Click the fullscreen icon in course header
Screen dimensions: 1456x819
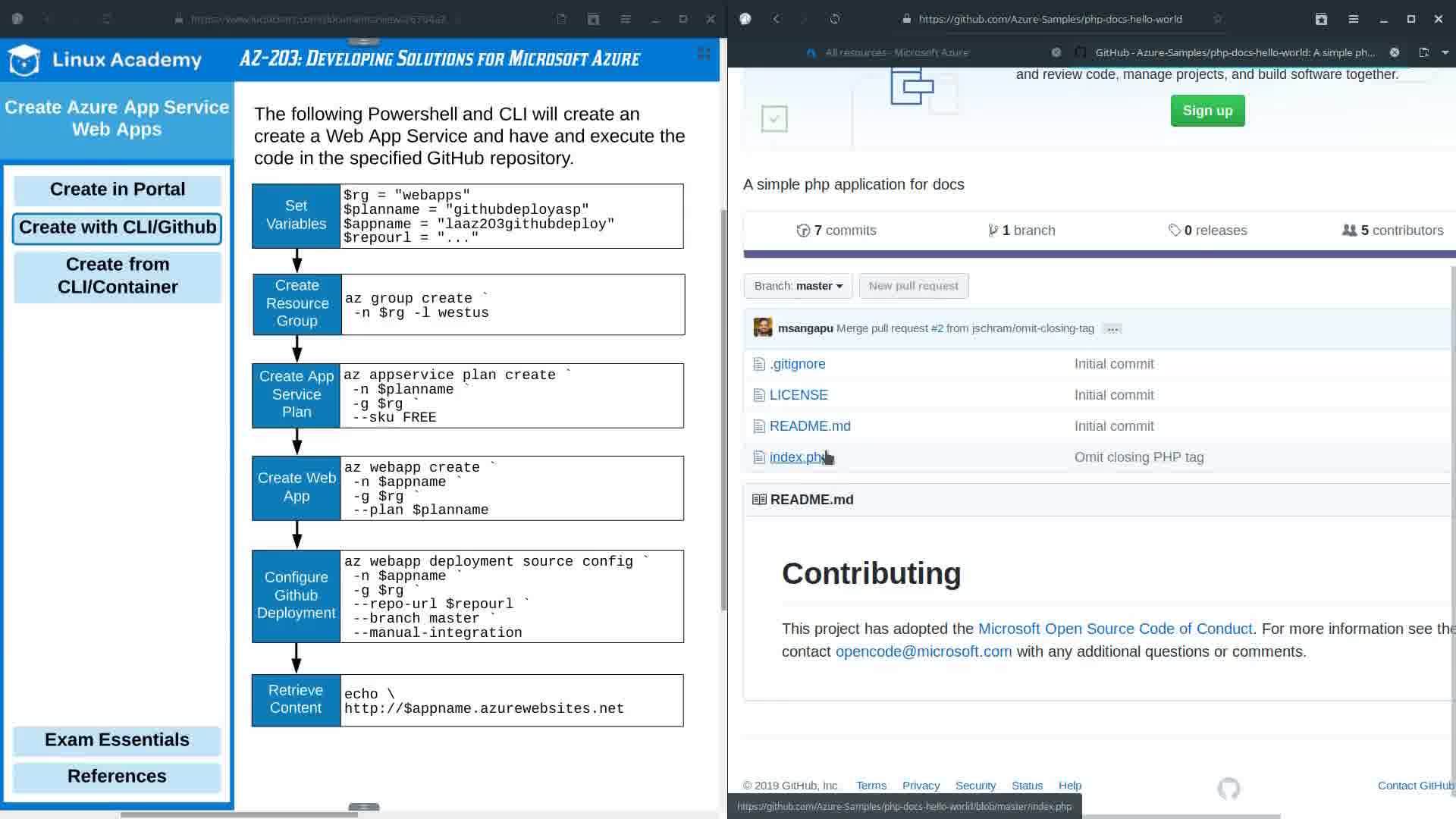[704, 53]
